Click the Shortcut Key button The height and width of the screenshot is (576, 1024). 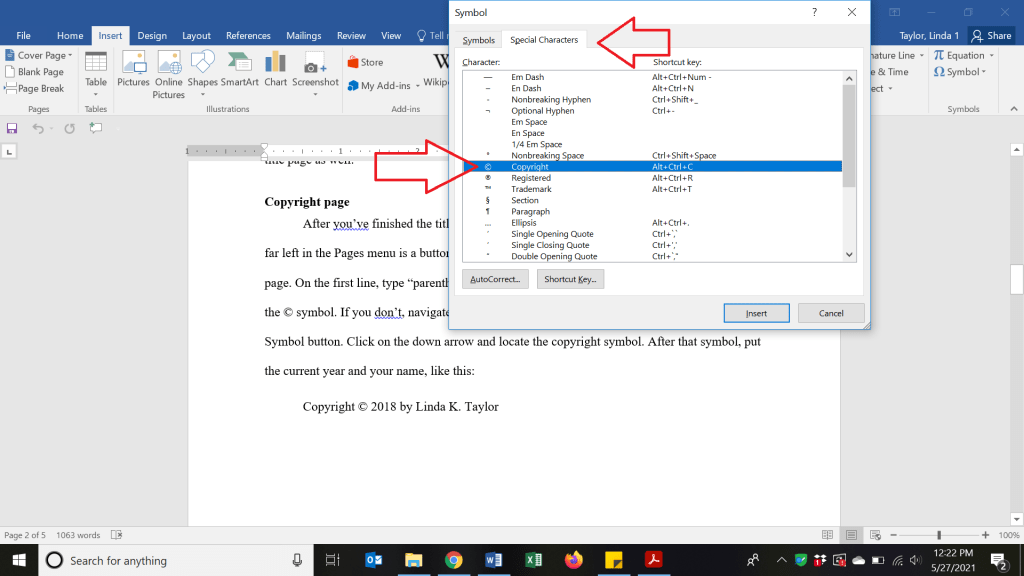[570, 279]
